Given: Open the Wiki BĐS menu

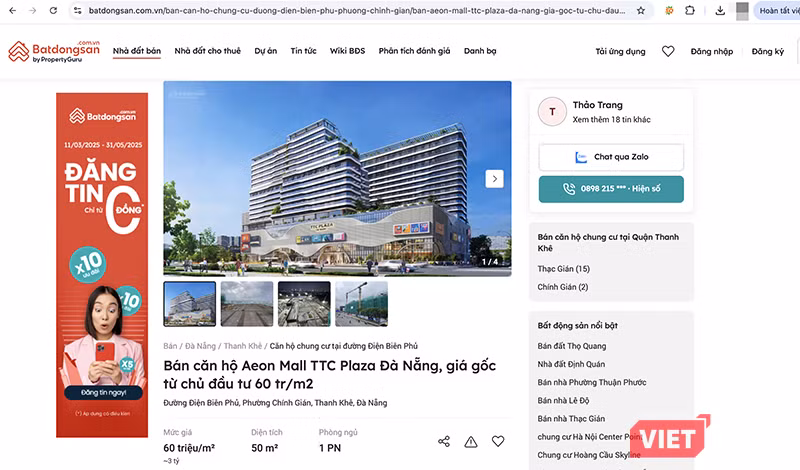Looking at the screenshot, I should pyautogui.click(x=347, y=51).
